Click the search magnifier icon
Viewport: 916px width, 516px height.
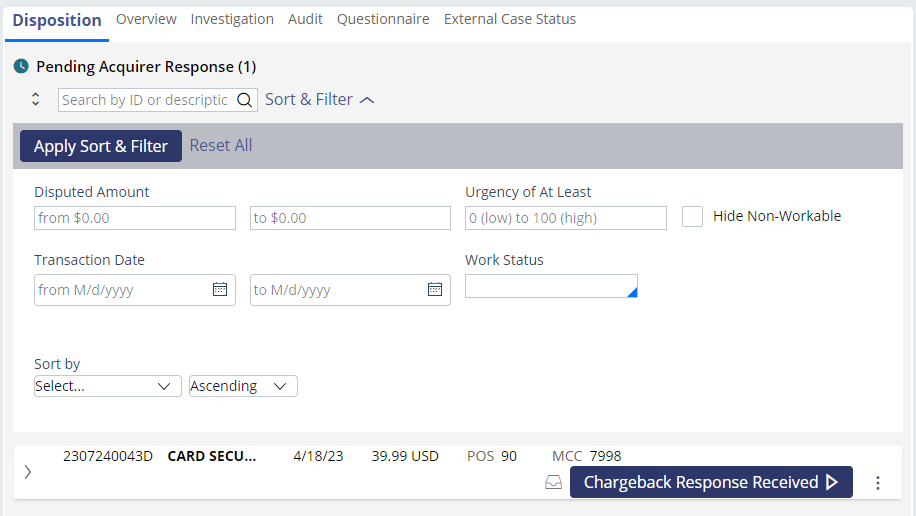point(245,100)
